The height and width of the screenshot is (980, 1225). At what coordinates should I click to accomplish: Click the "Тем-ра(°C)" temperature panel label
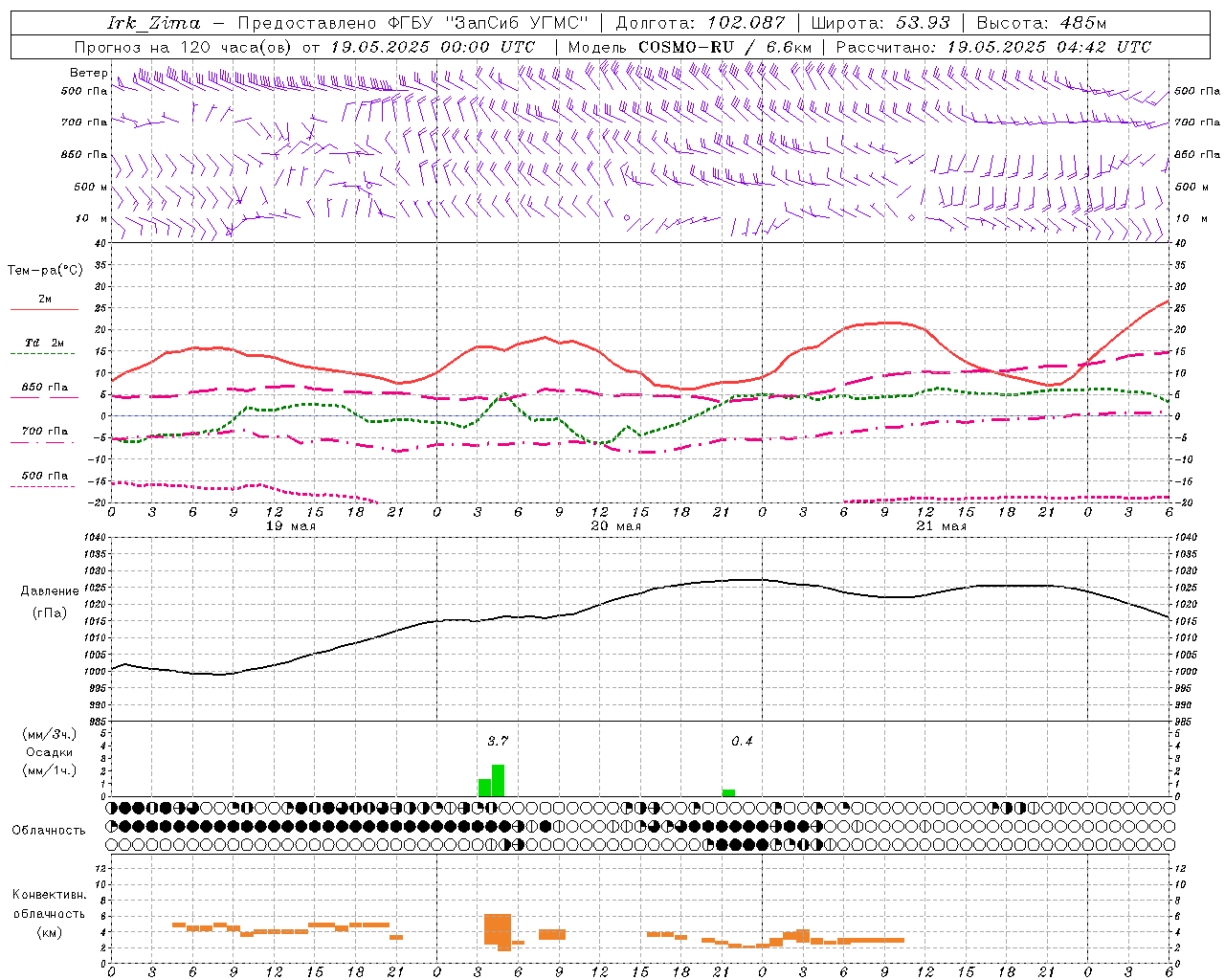[x=45, y=271]
